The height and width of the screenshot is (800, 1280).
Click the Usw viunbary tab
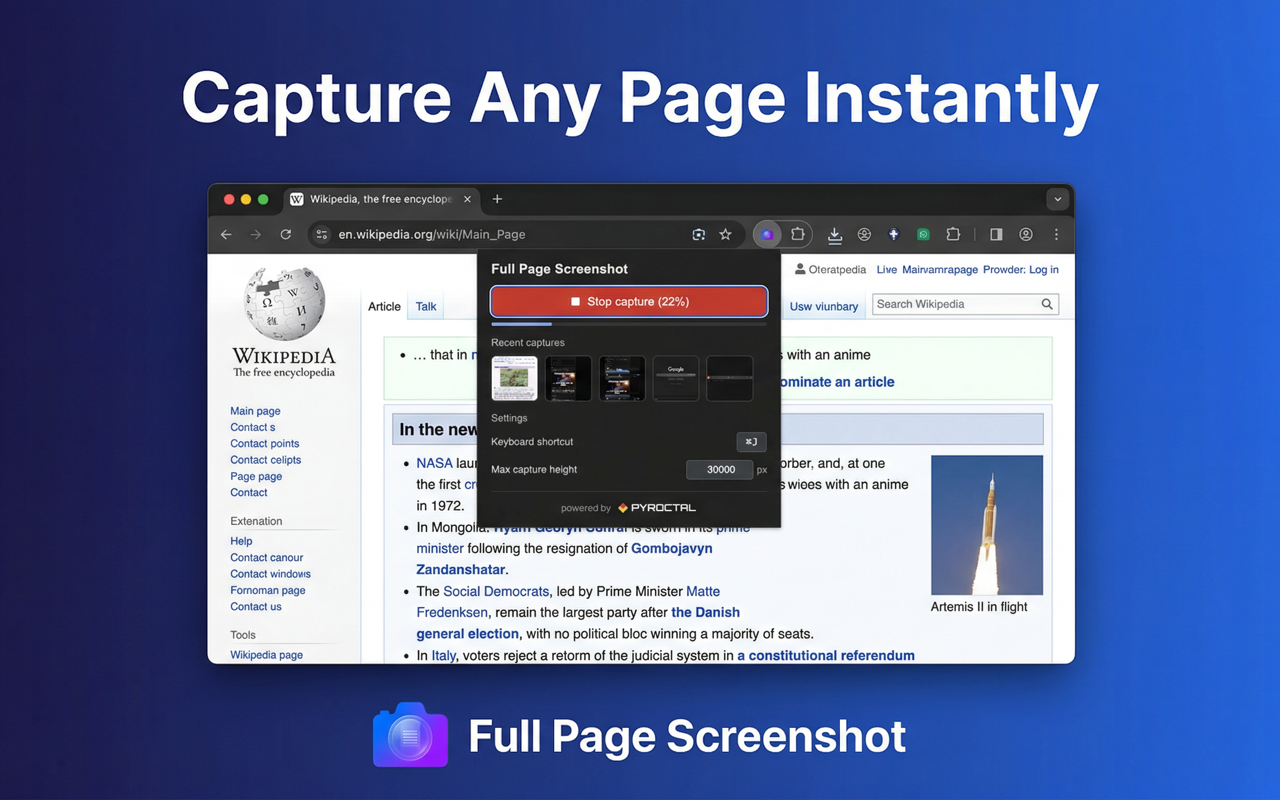824,306
